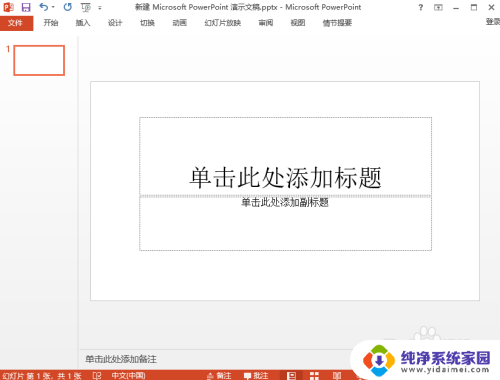Switch to the 设计 (Design) ribbon tab
Image resolution: width=500 pixels, height=380 pixels.
(115, 23)
